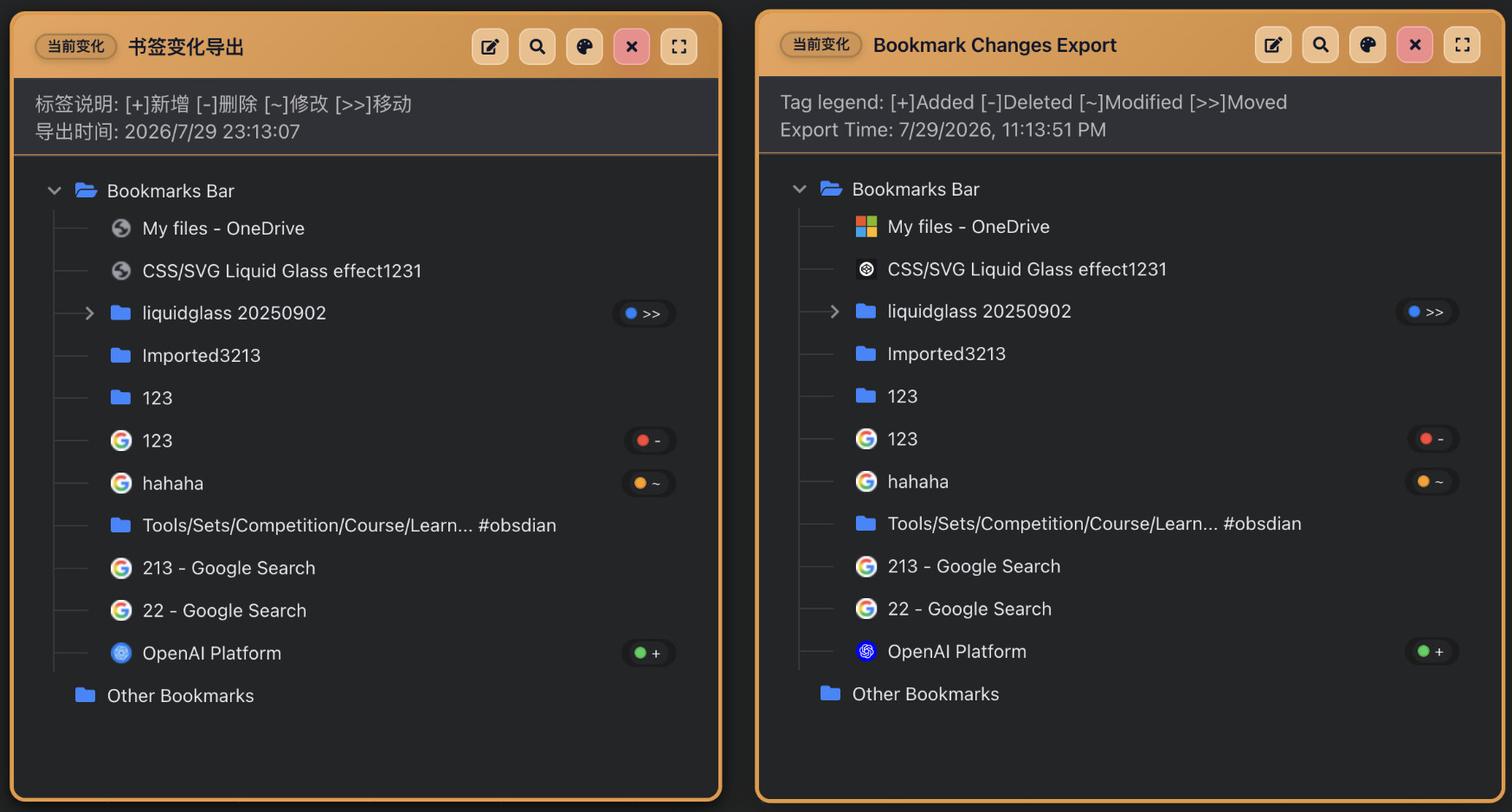Click deleted badge on right 123 bookmark
Image resolution: width=1512 pixels, height=812 pixels.
coord(1433,439)
